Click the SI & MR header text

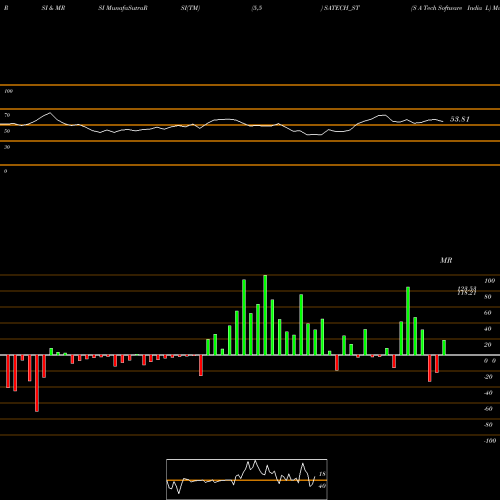(x=53, y=8)
